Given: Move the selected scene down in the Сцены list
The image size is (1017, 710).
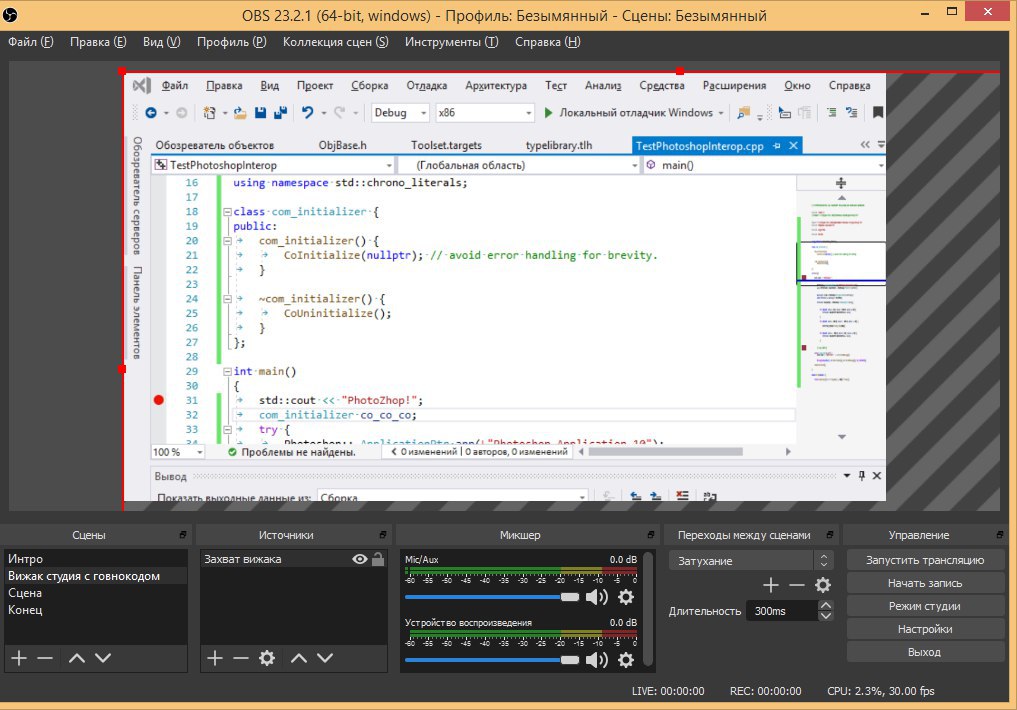Looking at the screenshot, I should (x=103, y=658).
